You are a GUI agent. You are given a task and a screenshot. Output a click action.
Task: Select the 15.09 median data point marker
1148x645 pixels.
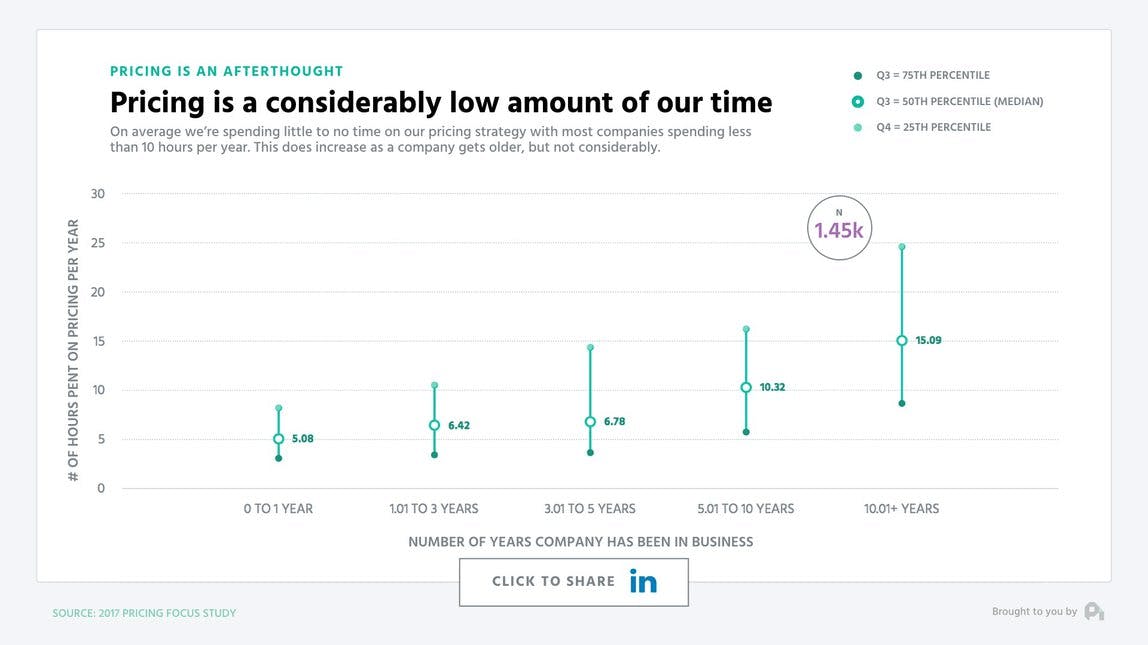pyautogui.click(x=901, y=340)
